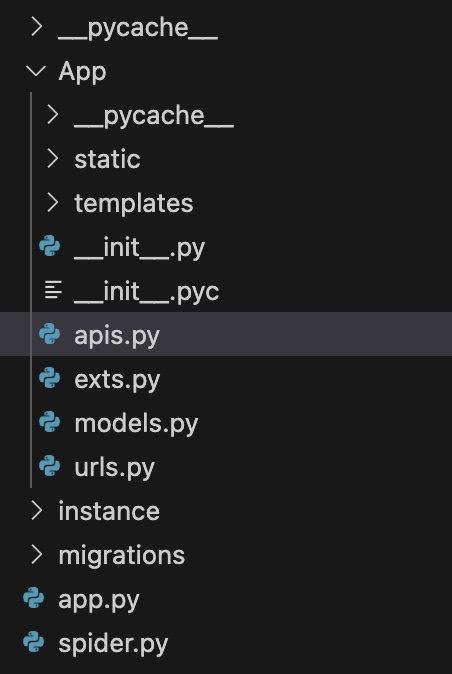Expand the __pycache__ chevron inside App

click(53, 115)
